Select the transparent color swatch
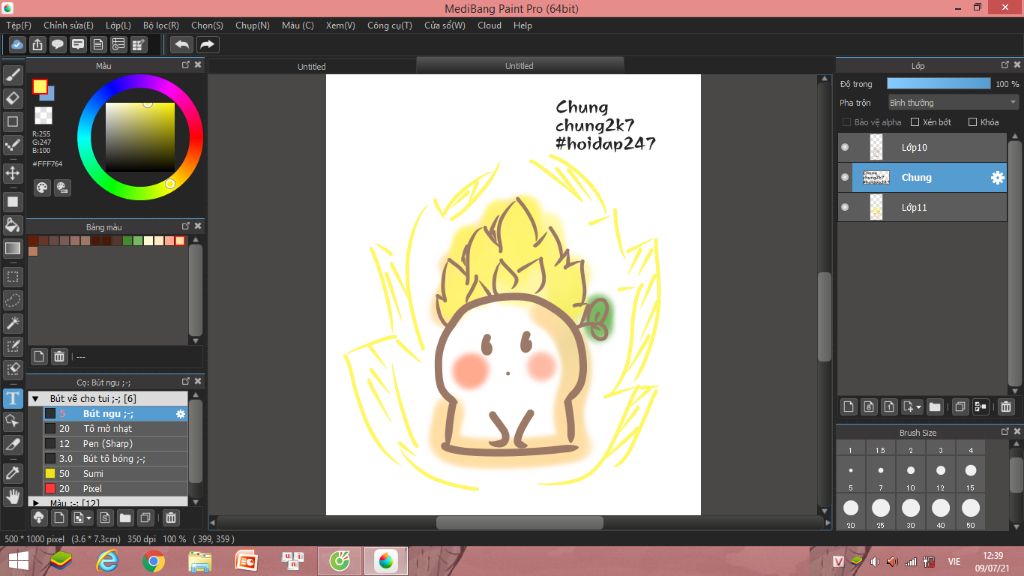Viewport: 1024px width, 576px height. (43, 116)
